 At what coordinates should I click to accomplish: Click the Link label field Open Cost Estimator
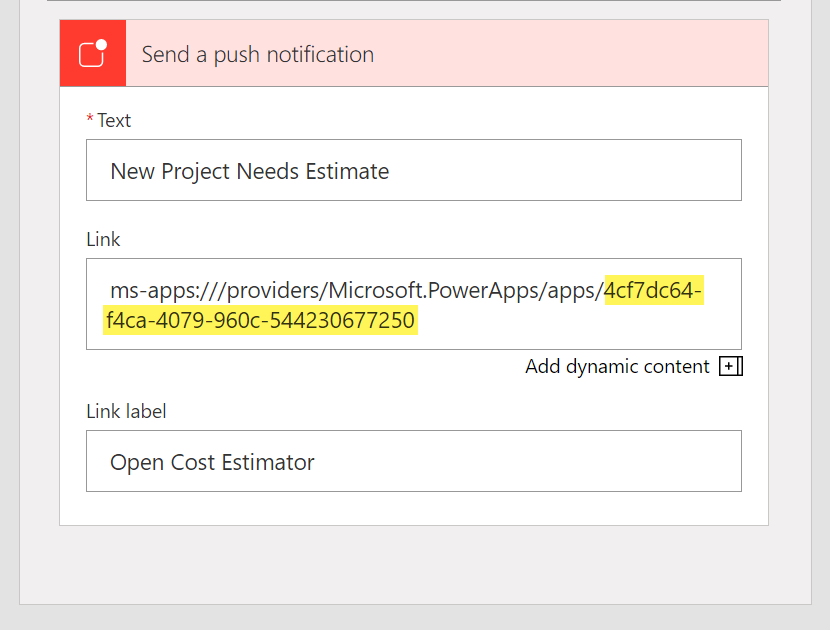(x=414, y=461)
